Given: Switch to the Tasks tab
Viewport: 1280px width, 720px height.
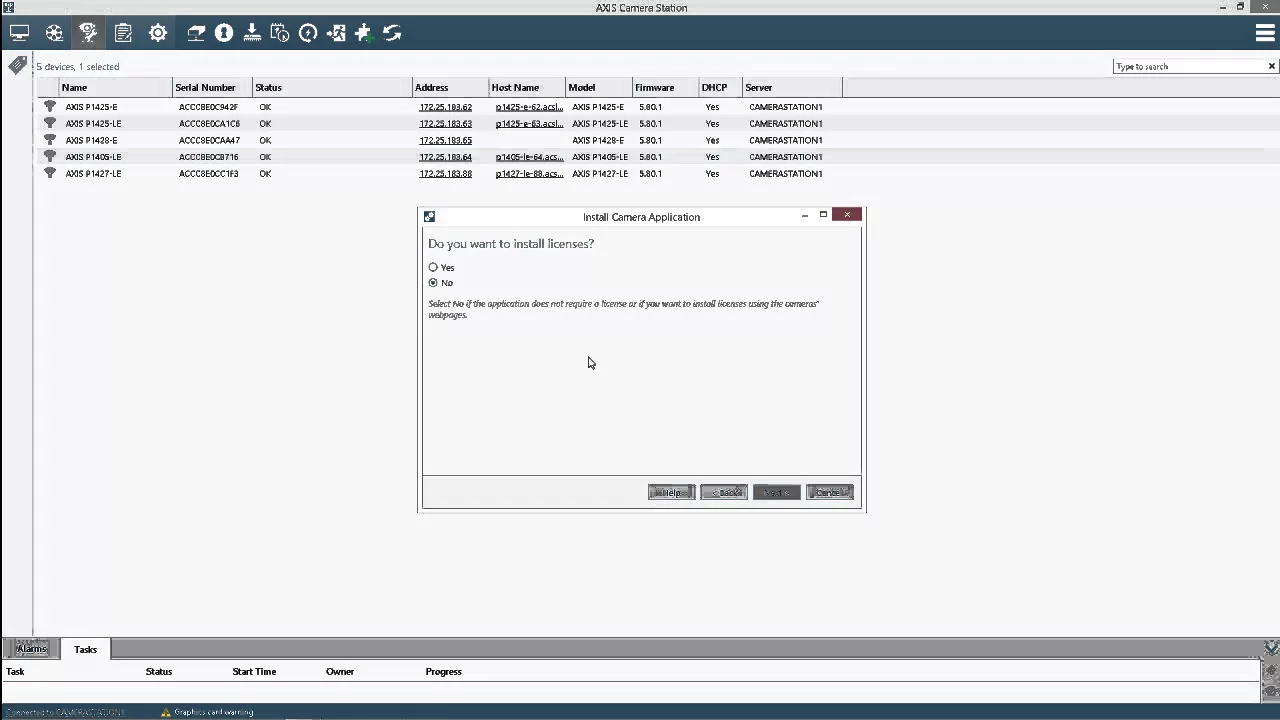Looking at the screenshot, I should (85, 649).
